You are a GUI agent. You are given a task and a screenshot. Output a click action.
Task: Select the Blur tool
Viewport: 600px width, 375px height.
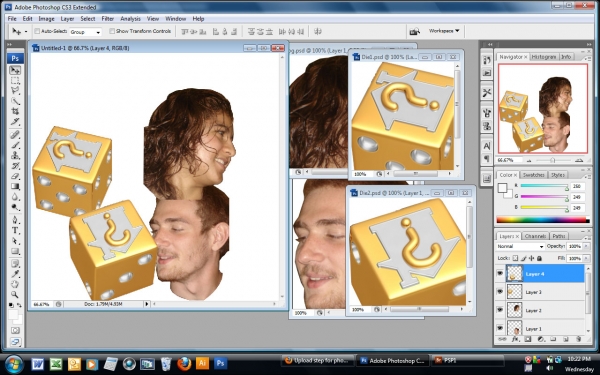click(x=15, y=197)
